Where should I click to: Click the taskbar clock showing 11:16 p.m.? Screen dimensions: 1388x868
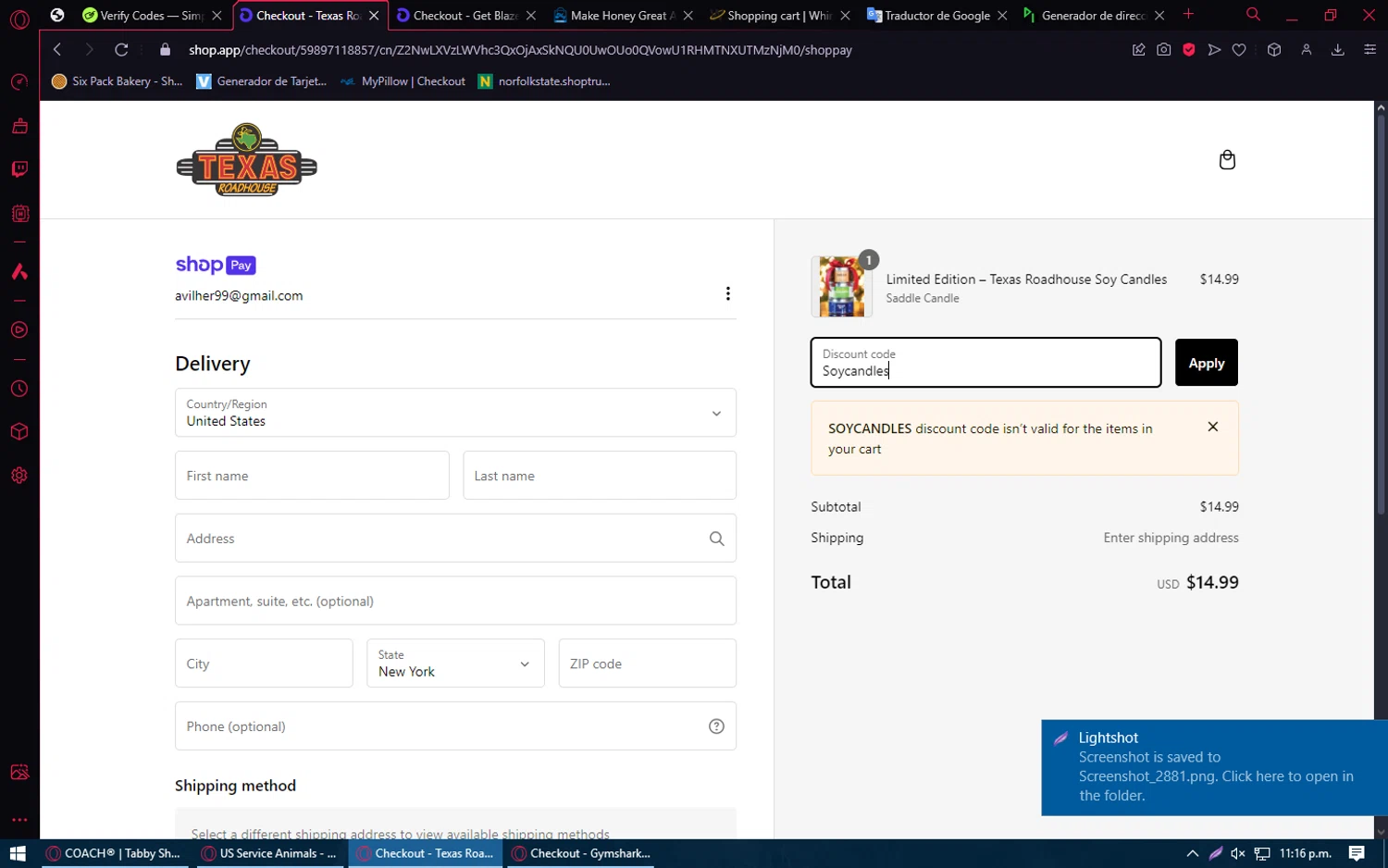(x=1305, y=853)
